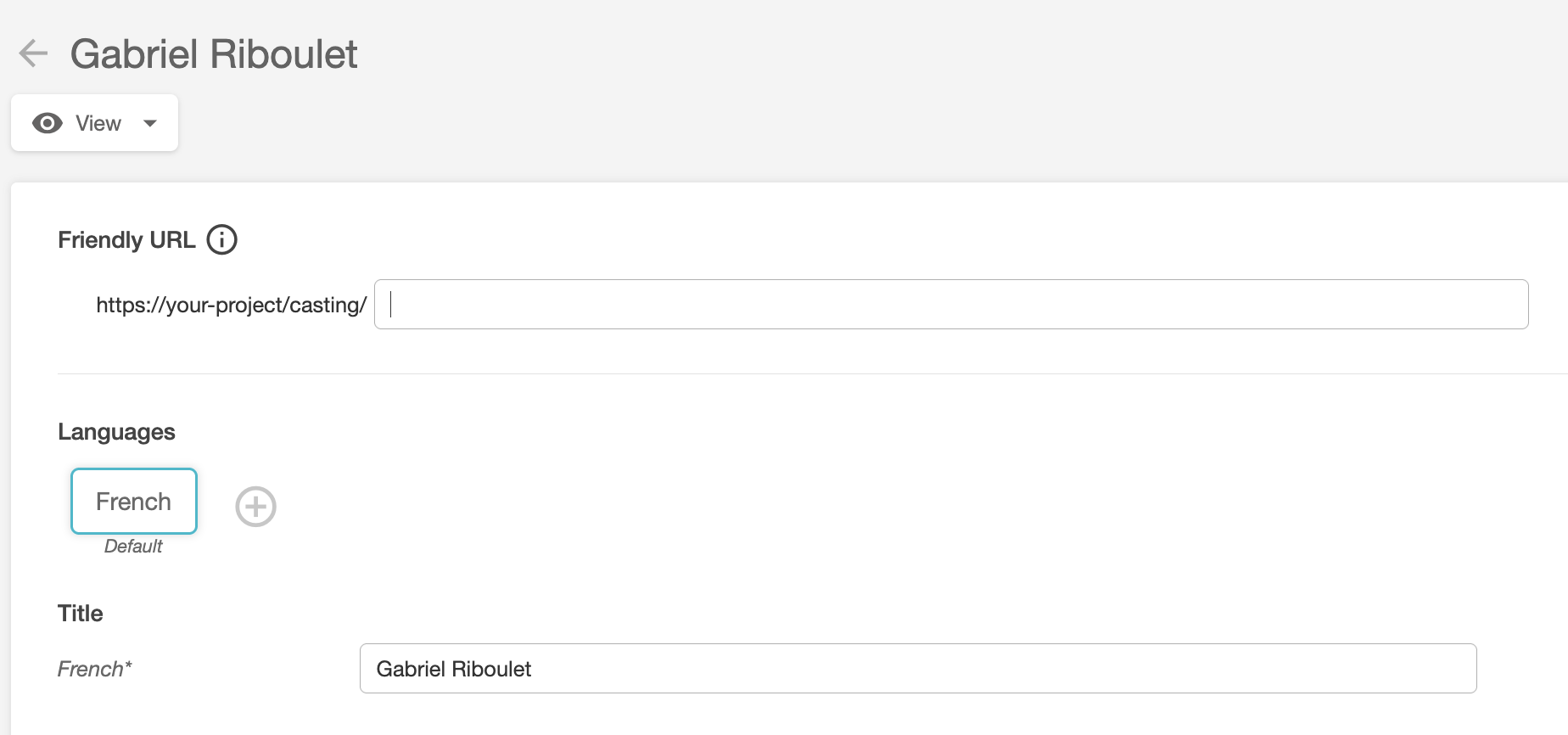Expand the View dropdown caret
1568x735 pixels.
[x=150, y=124]
